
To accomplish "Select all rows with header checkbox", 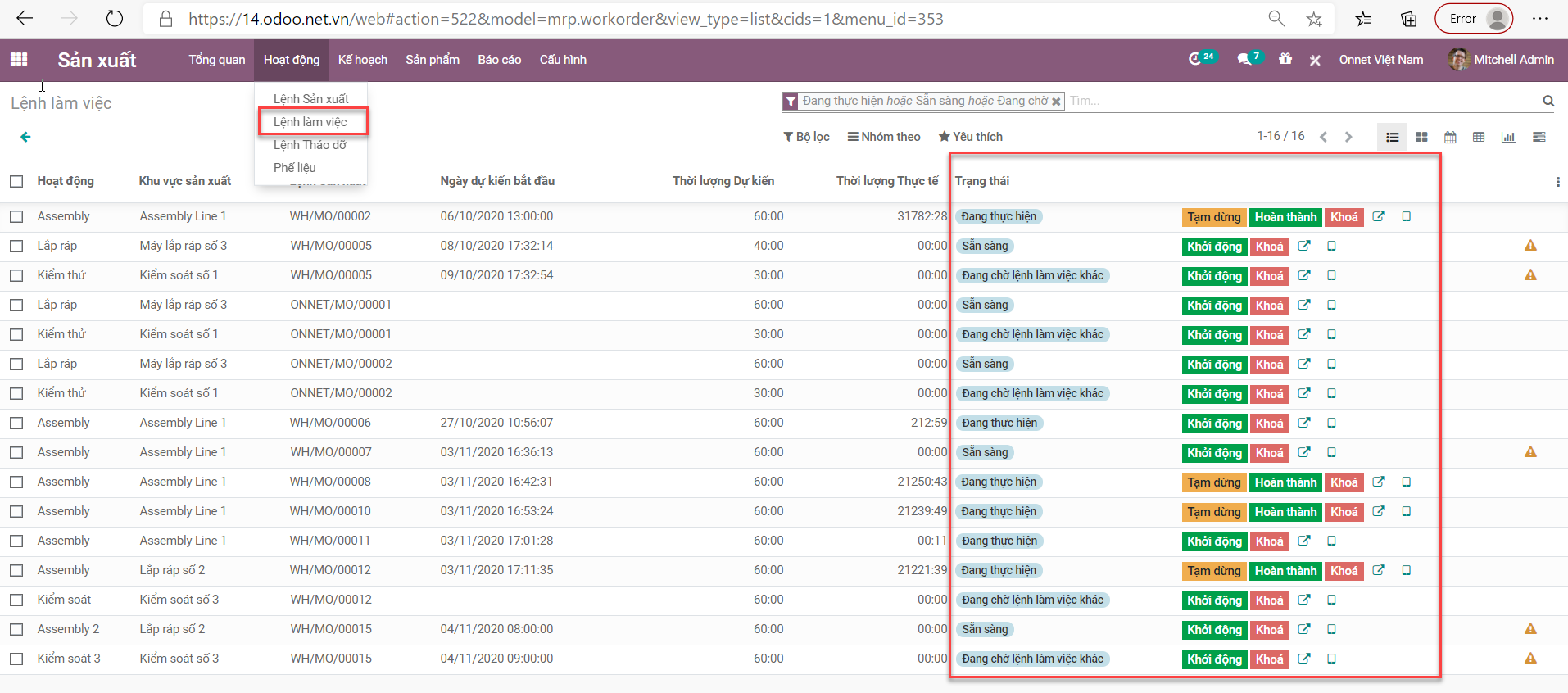I will pyautogui.click(x=16, y=181).
